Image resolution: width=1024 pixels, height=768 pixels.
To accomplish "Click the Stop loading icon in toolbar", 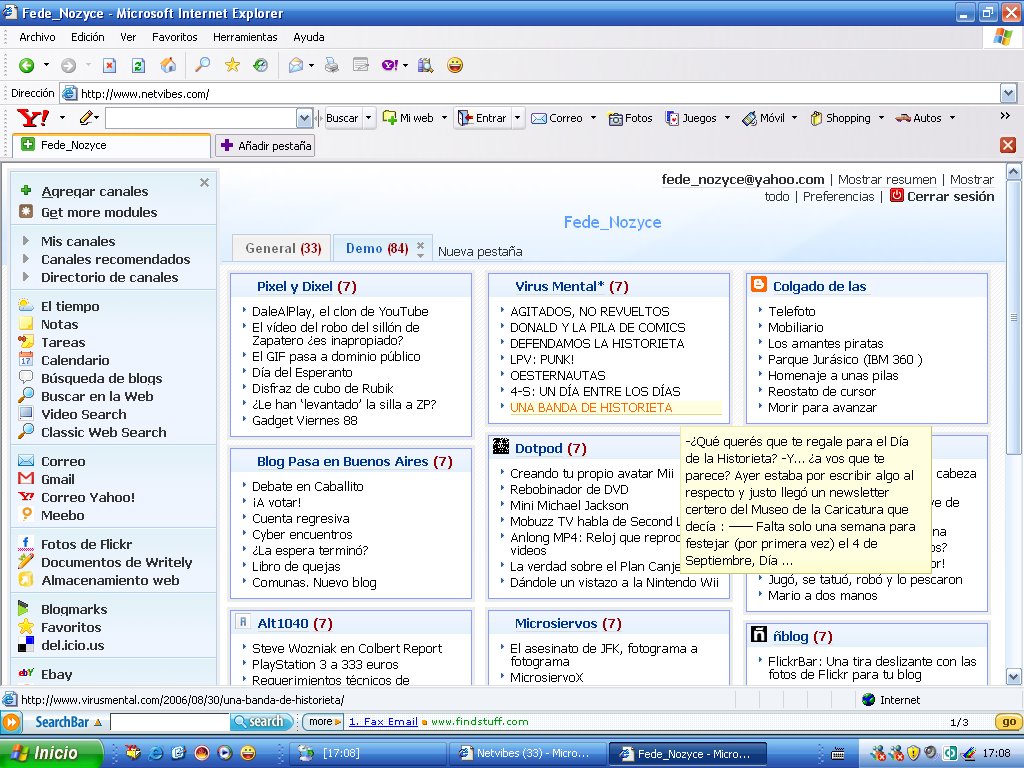I will coord(109,65).
